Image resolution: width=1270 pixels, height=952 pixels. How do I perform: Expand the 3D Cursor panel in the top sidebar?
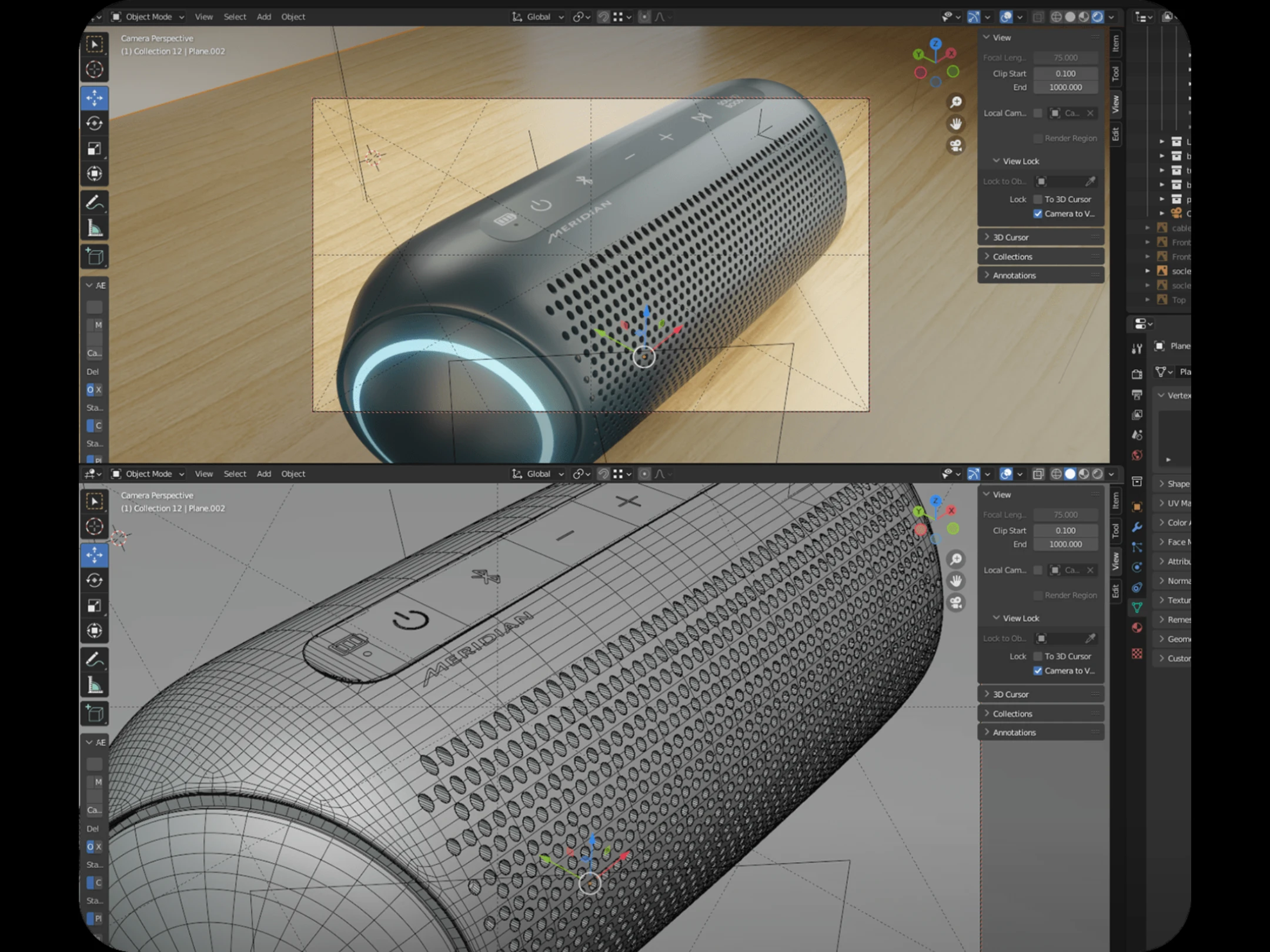[x=1011, y=237]
